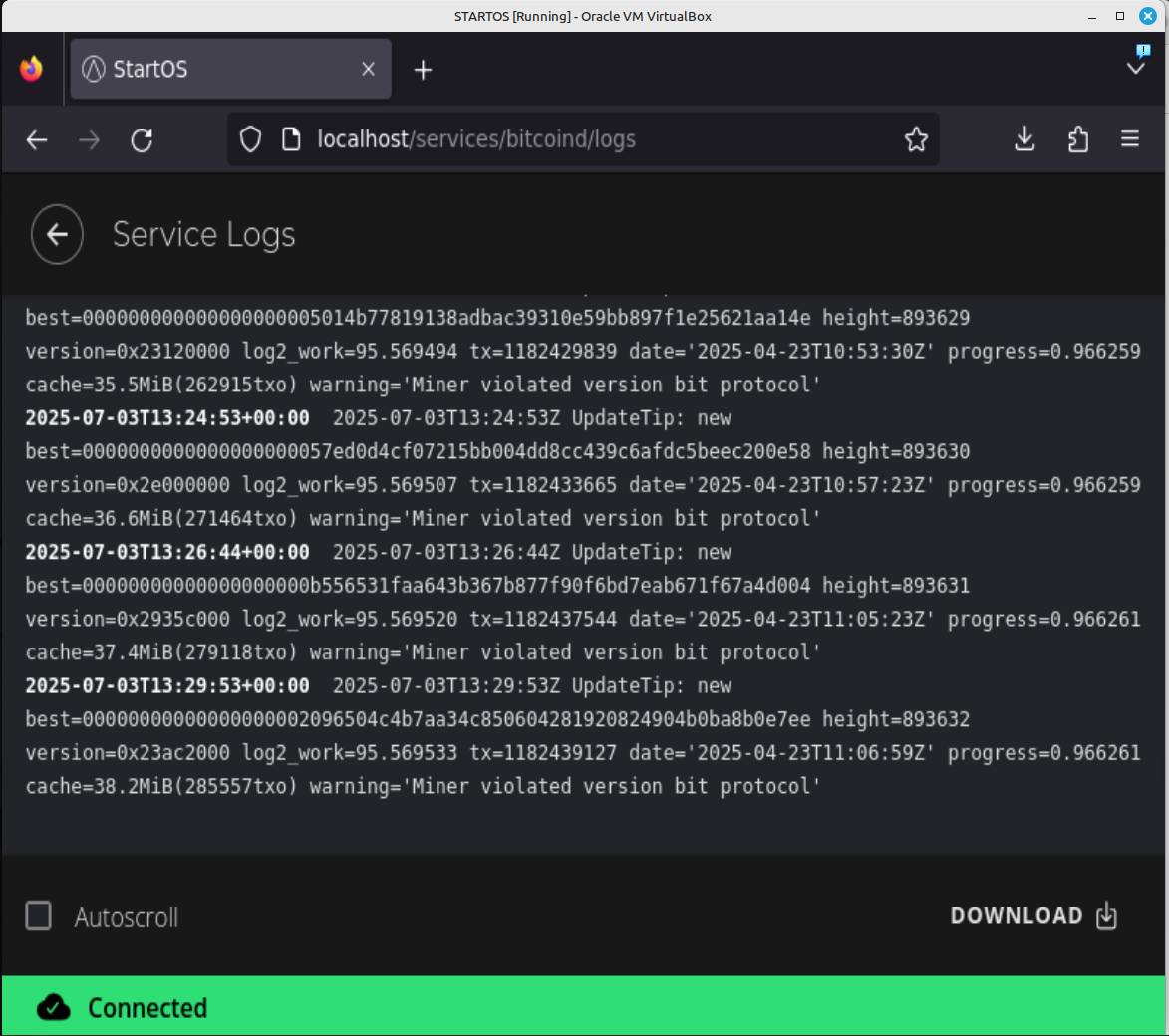Screen dimensions: 1169x1036
Task: Click the site information page icon
Action: (x=291, y=139)
